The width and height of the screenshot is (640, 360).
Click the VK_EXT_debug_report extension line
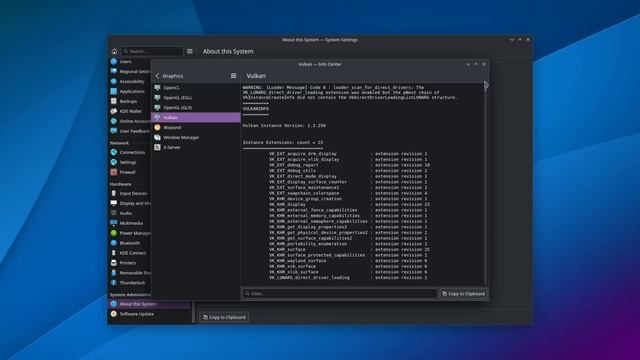click(x=348, y=165)
